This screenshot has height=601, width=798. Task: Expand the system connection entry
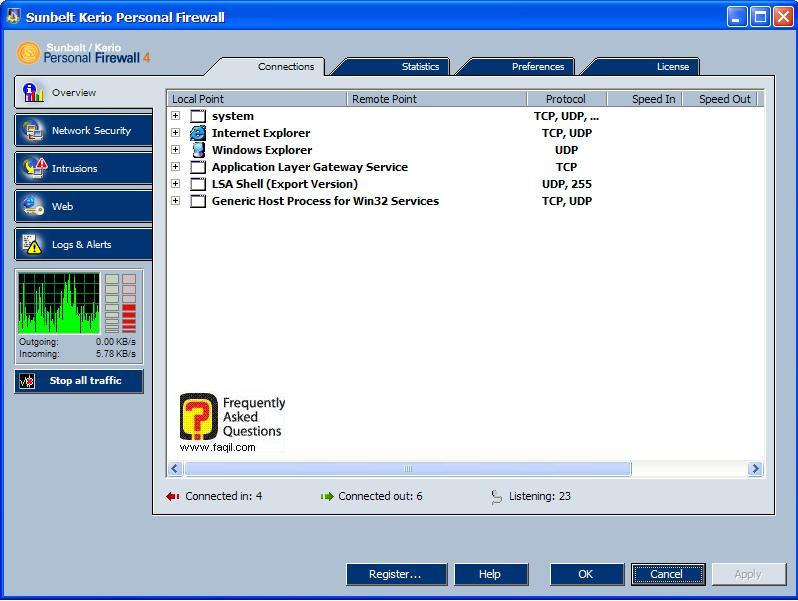click(176, 116)
